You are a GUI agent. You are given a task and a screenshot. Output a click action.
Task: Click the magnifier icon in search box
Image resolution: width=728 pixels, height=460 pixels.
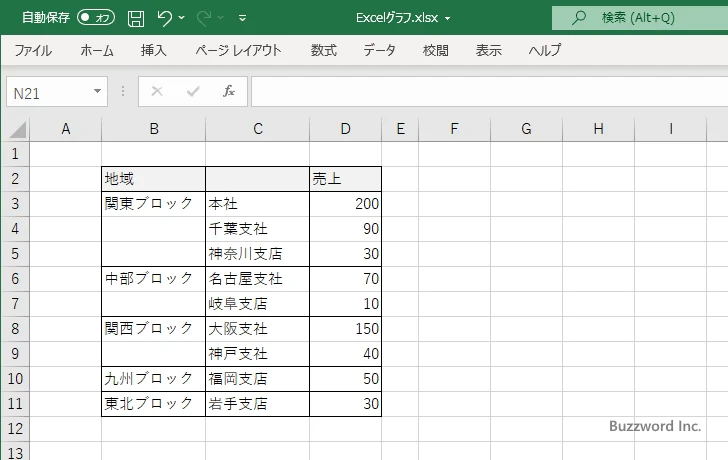tap(578, 18)
